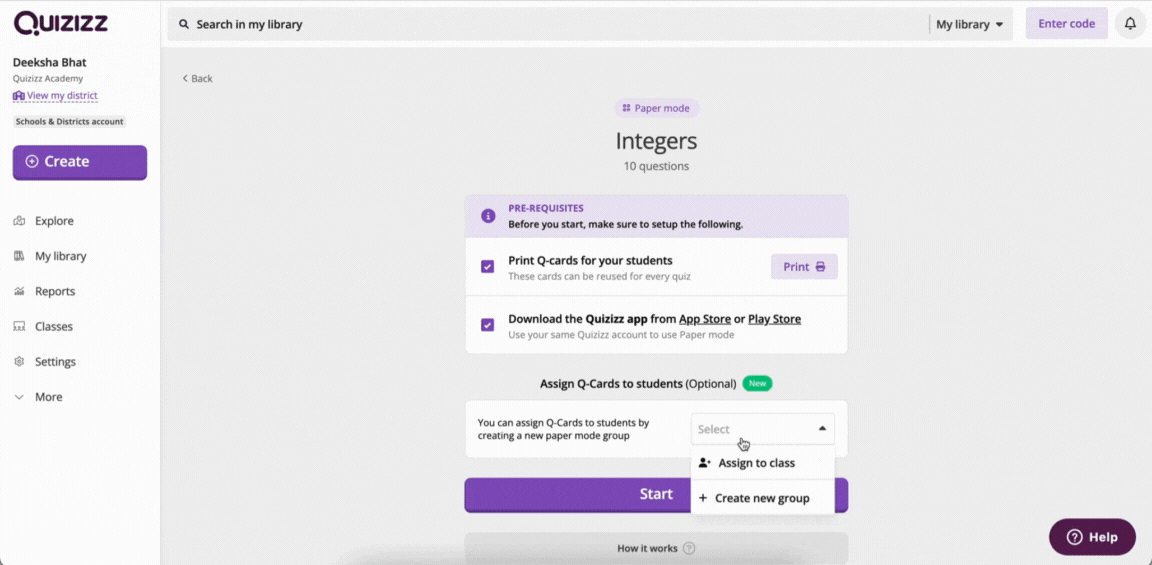Open the My library search scope dropdown
1152x565 pixels.
(x=970, y=24)
